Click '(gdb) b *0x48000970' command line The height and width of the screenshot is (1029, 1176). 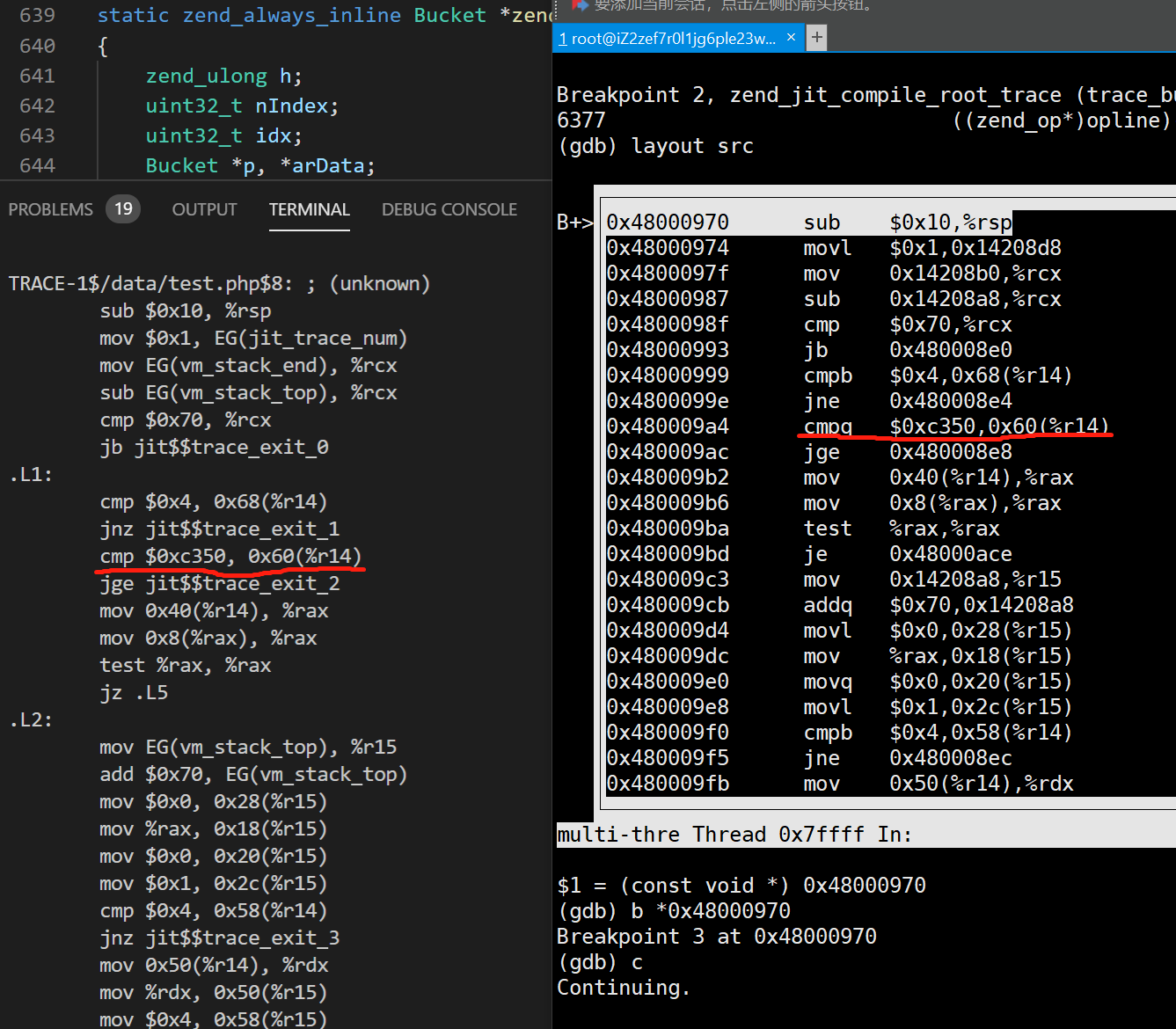(x=674, y=911)
